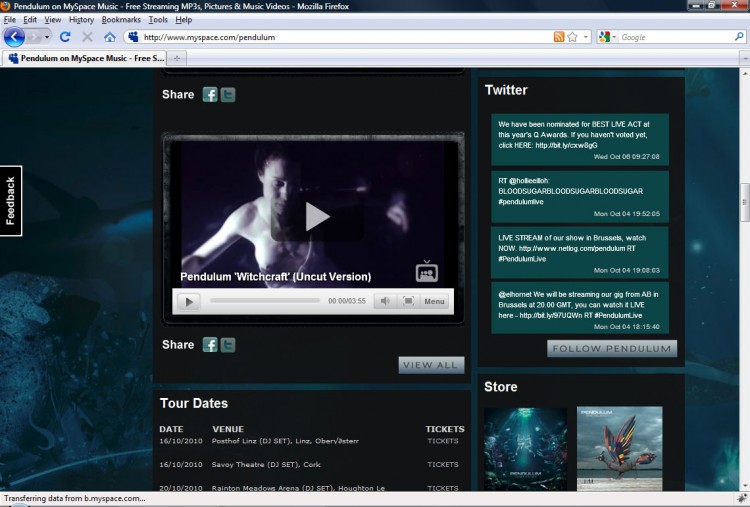Image resolution: width=750 pixels, height=507 pixels.
Task: Click the search magnifier icon
Action: 739,36
